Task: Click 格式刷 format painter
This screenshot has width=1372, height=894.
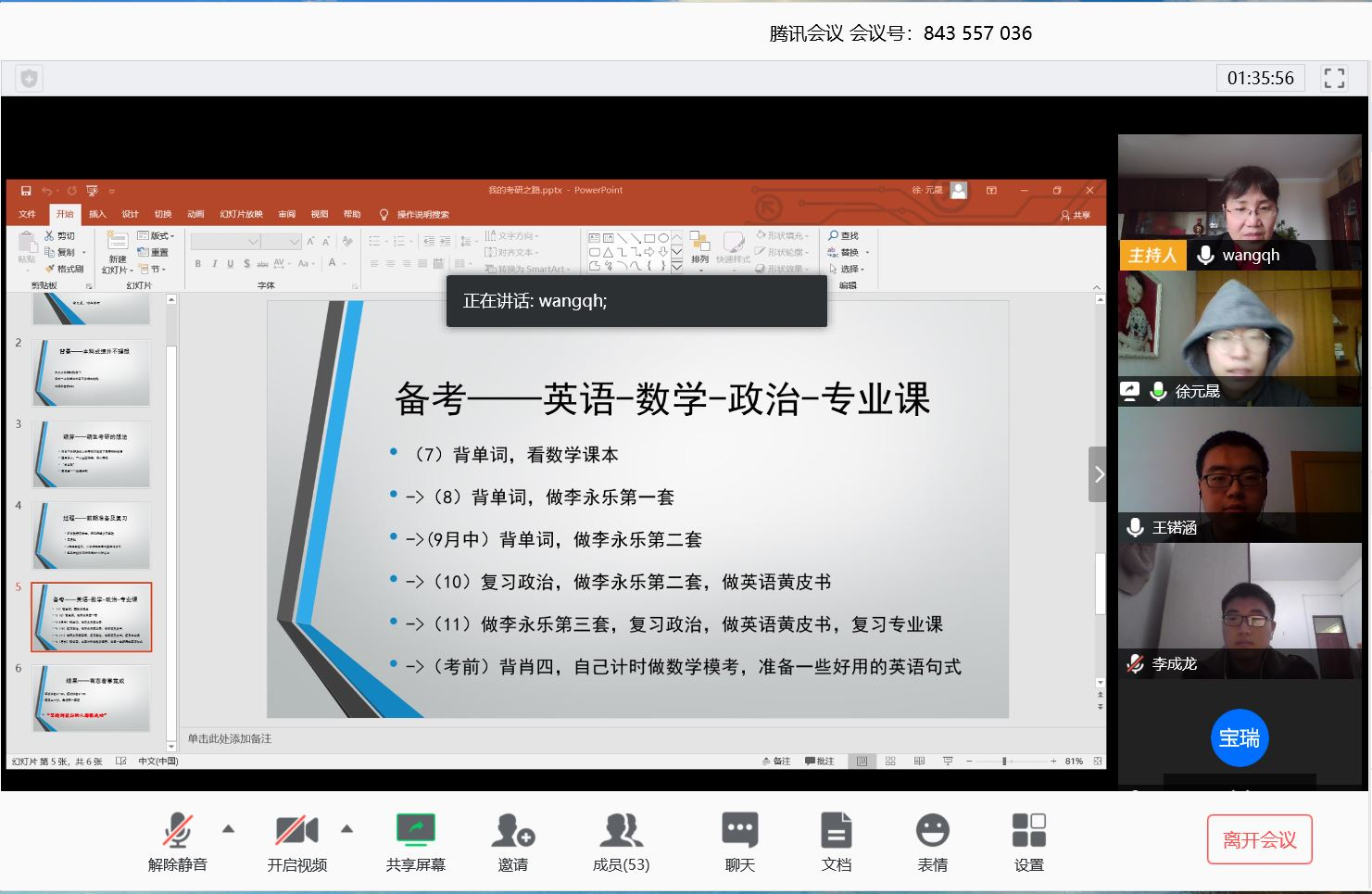Action: 64,269
